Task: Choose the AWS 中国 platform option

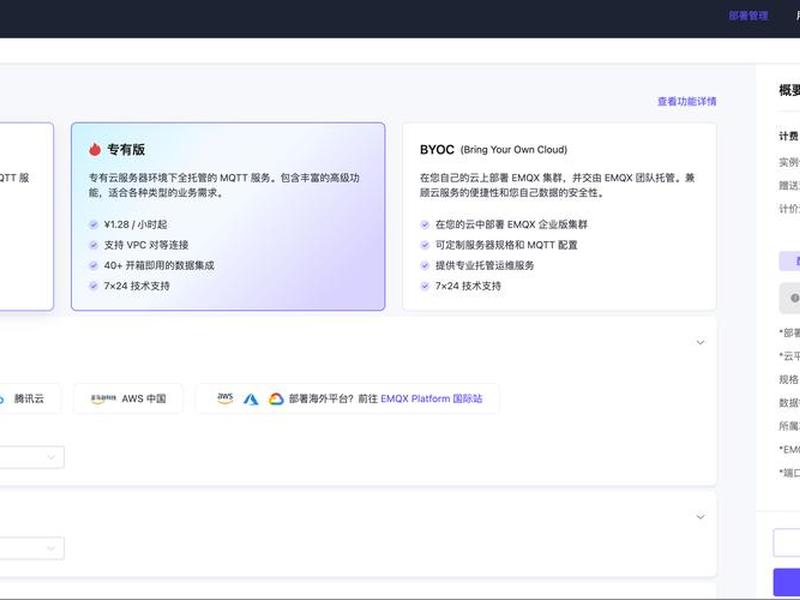Action: pyautogui.click(x=128, y=398)
